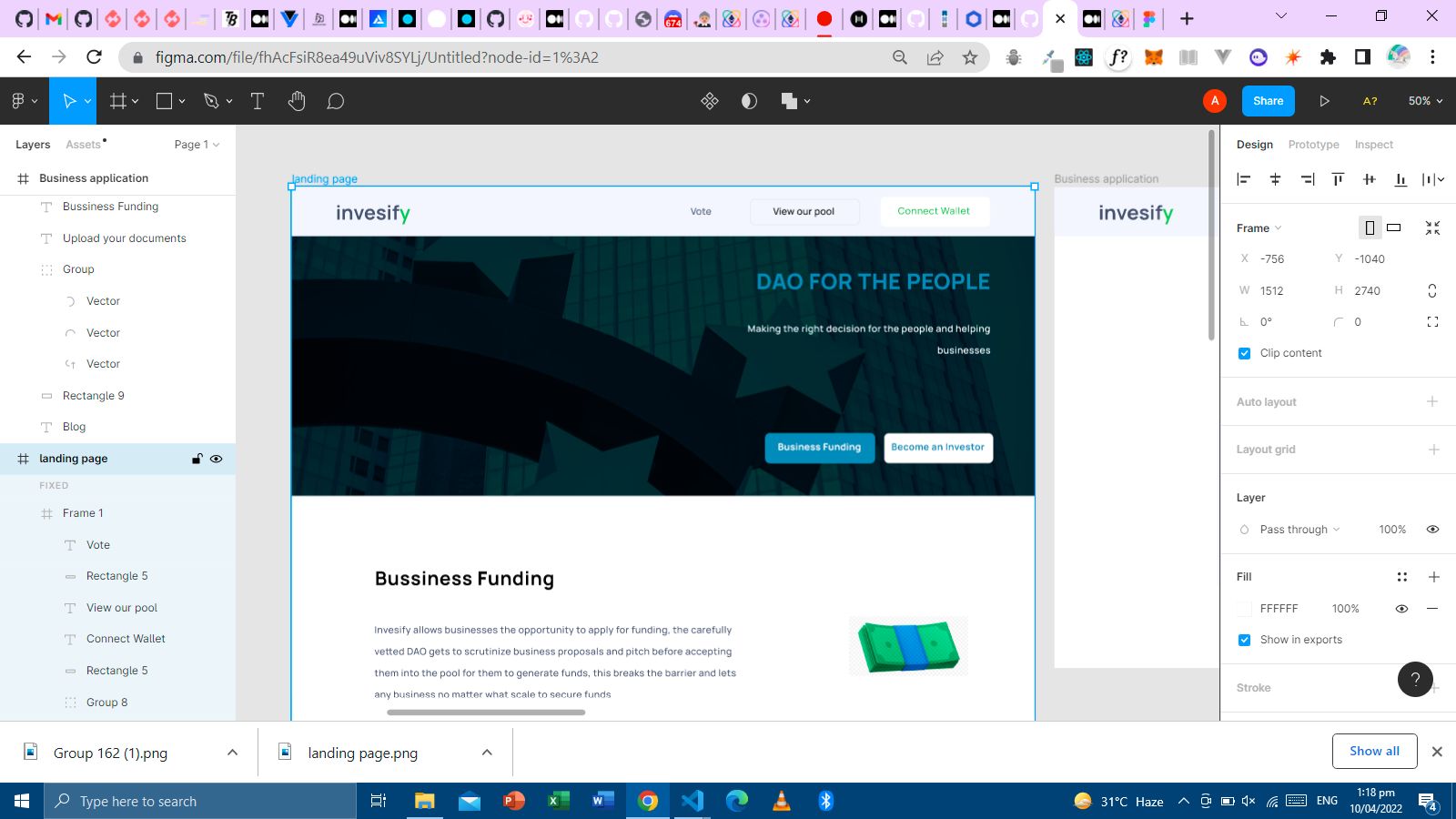This screenshot has width=1456, height=819.
Task: Open the zoom 50% dropdown
Action: pos(1425,101)
